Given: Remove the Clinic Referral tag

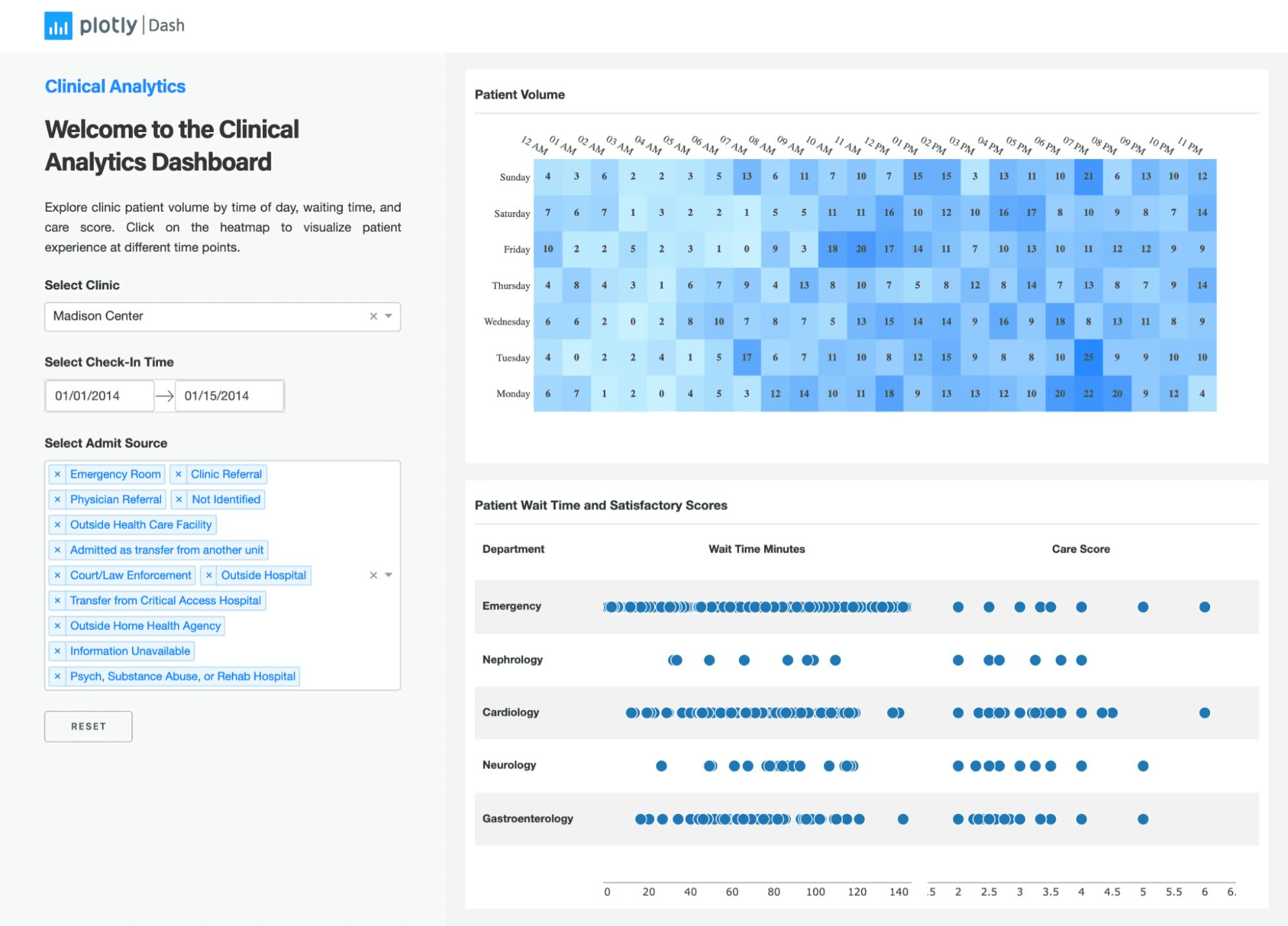Looking at the screenshot, I should pos(178,474).
